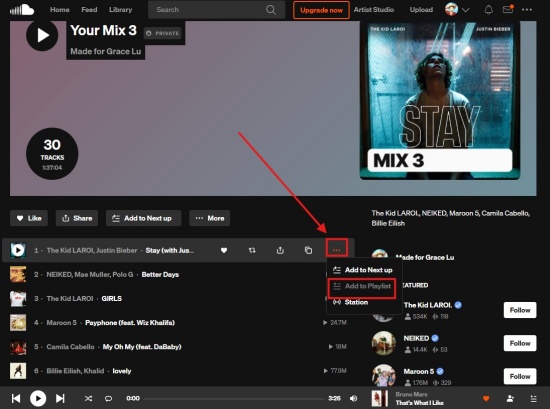Expand the chevron beside profile avatar
The width and height of the screenshot is (550, 409).
coord(465,10)
